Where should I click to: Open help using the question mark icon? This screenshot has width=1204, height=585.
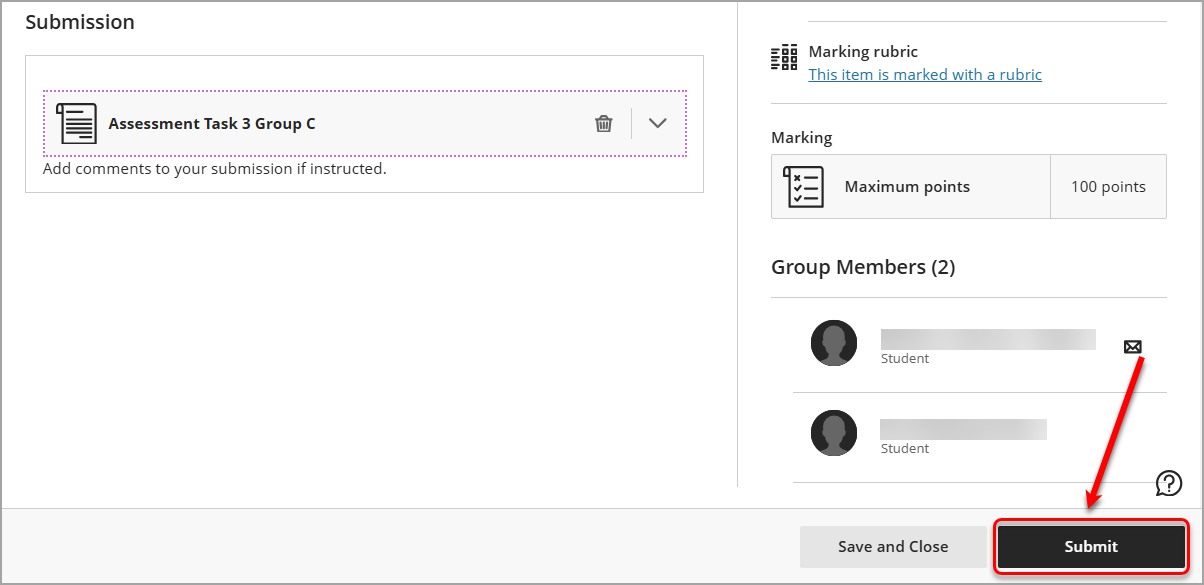coord(1168,483)
